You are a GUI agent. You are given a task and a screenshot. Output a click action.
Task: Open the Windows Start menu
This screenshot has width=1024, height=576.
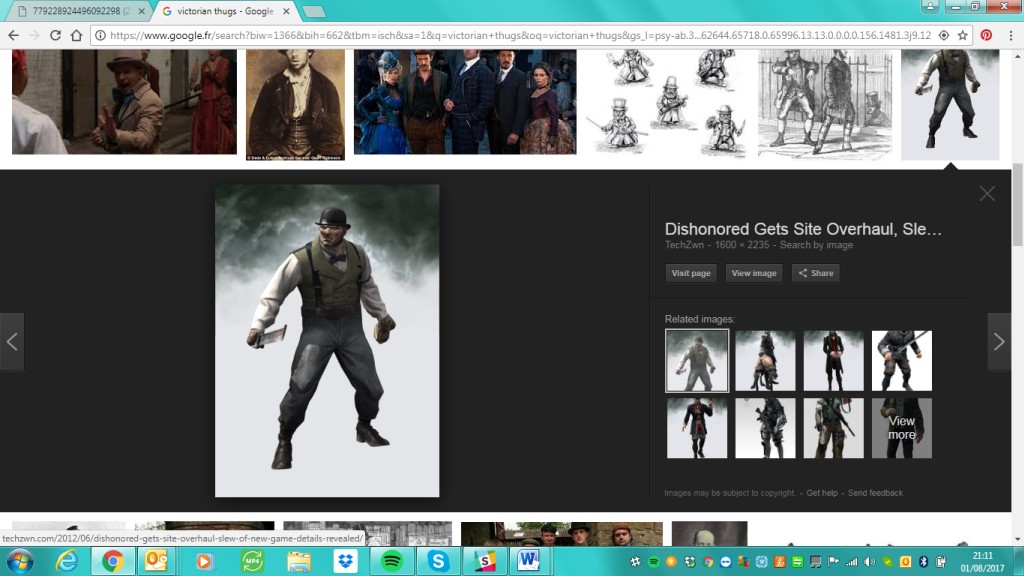point(20,562)
